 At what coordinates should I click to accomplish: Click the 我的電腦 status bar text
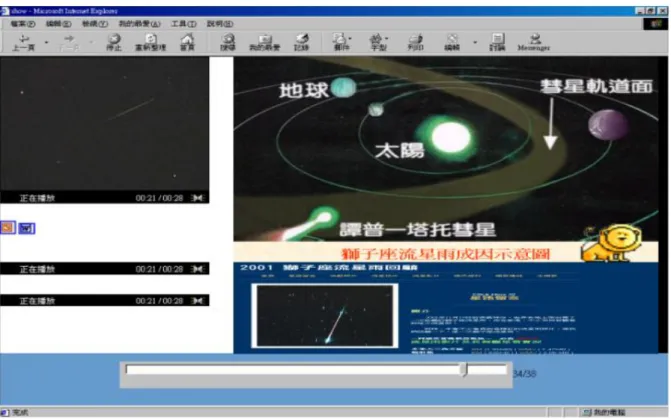tap(609, 413)
